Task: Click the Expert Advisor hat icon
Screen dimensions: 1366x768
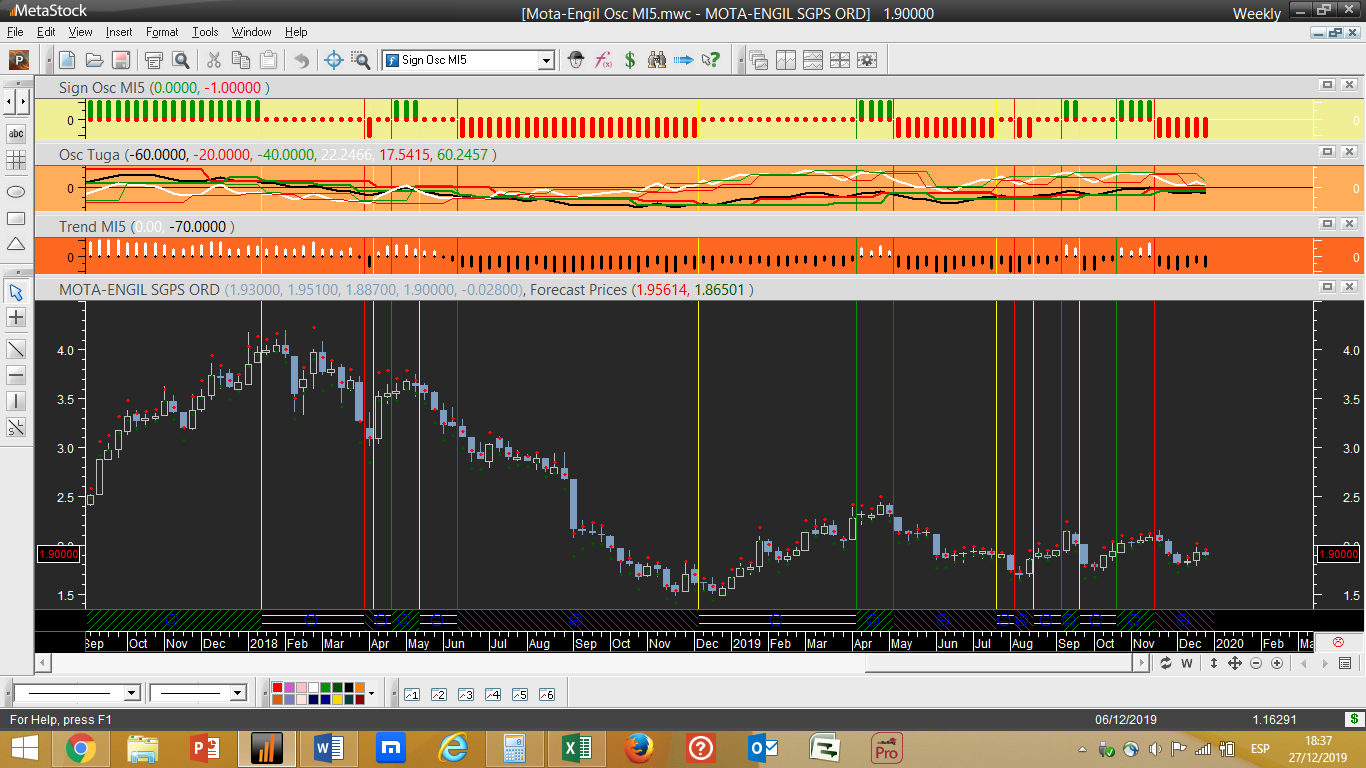Action: [576, 60]
